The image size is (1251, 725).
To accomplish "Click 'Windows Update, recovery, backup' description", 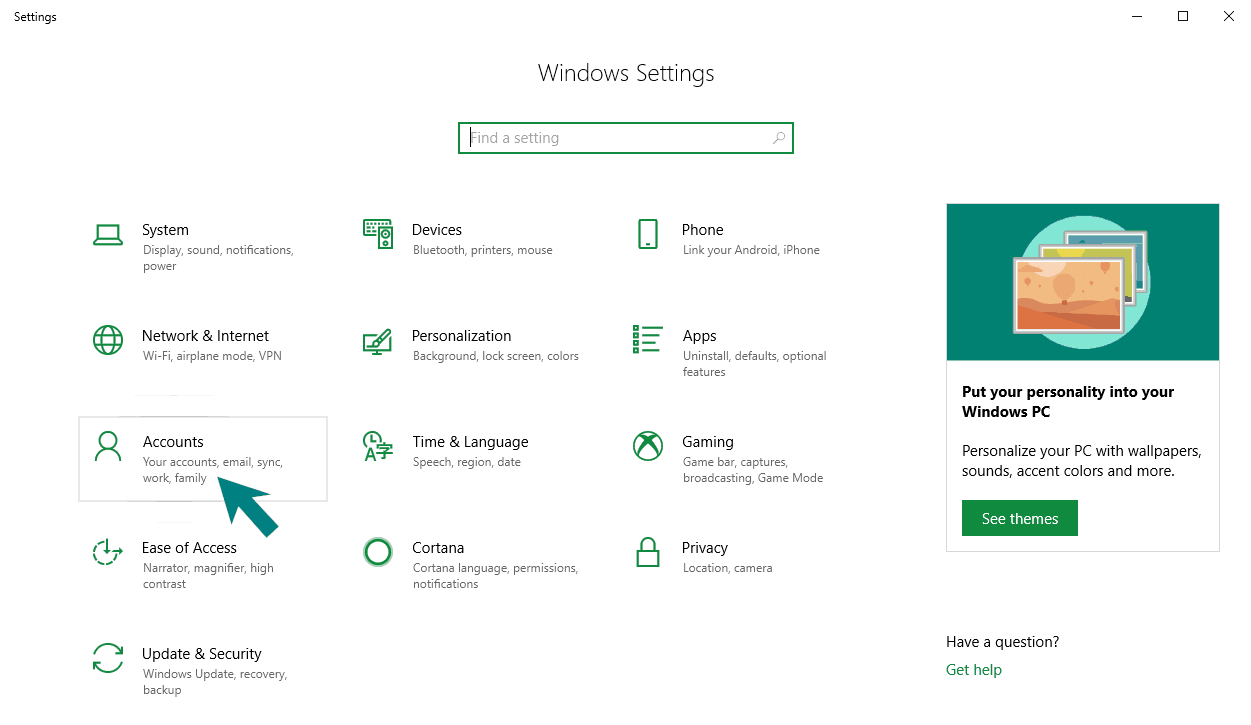I will (x=214, y=682).
